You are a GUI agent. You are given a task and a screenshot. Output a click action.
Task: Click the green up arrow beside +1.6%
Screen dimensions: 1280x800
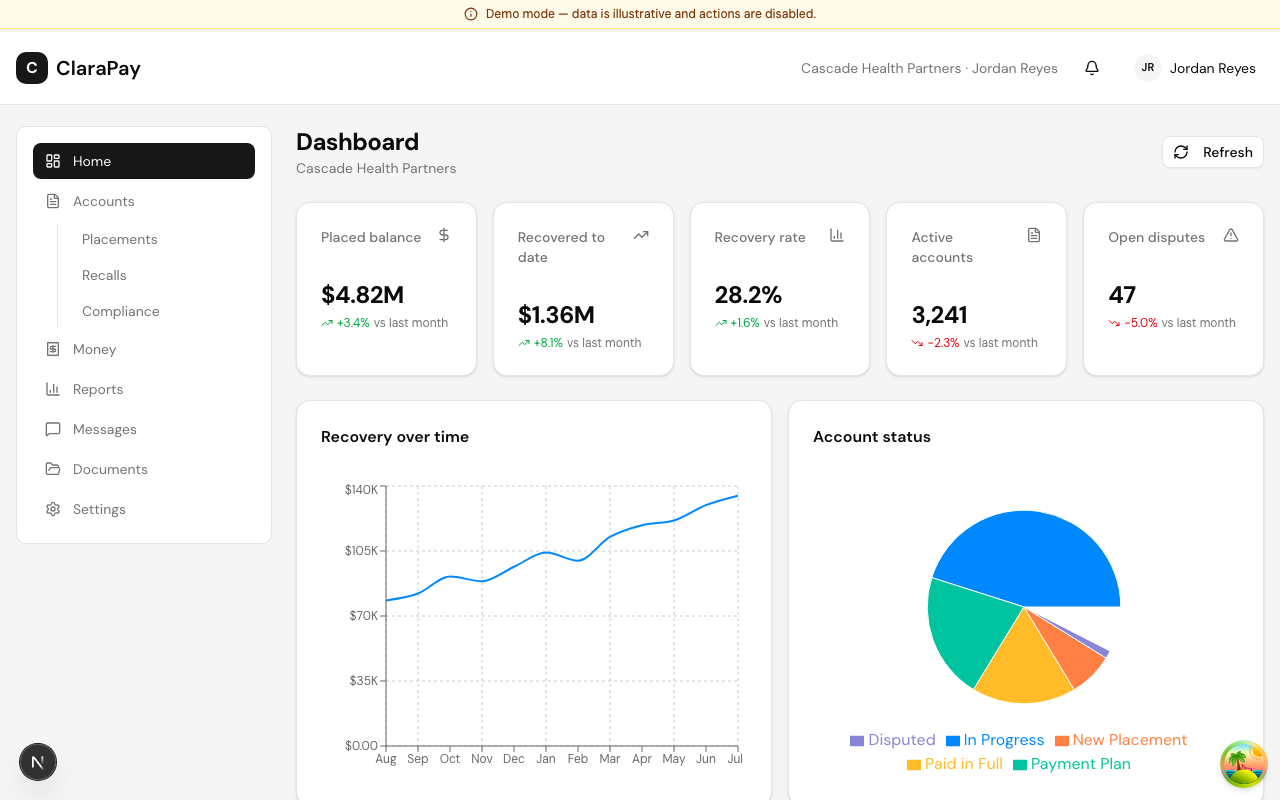point(721,323)
